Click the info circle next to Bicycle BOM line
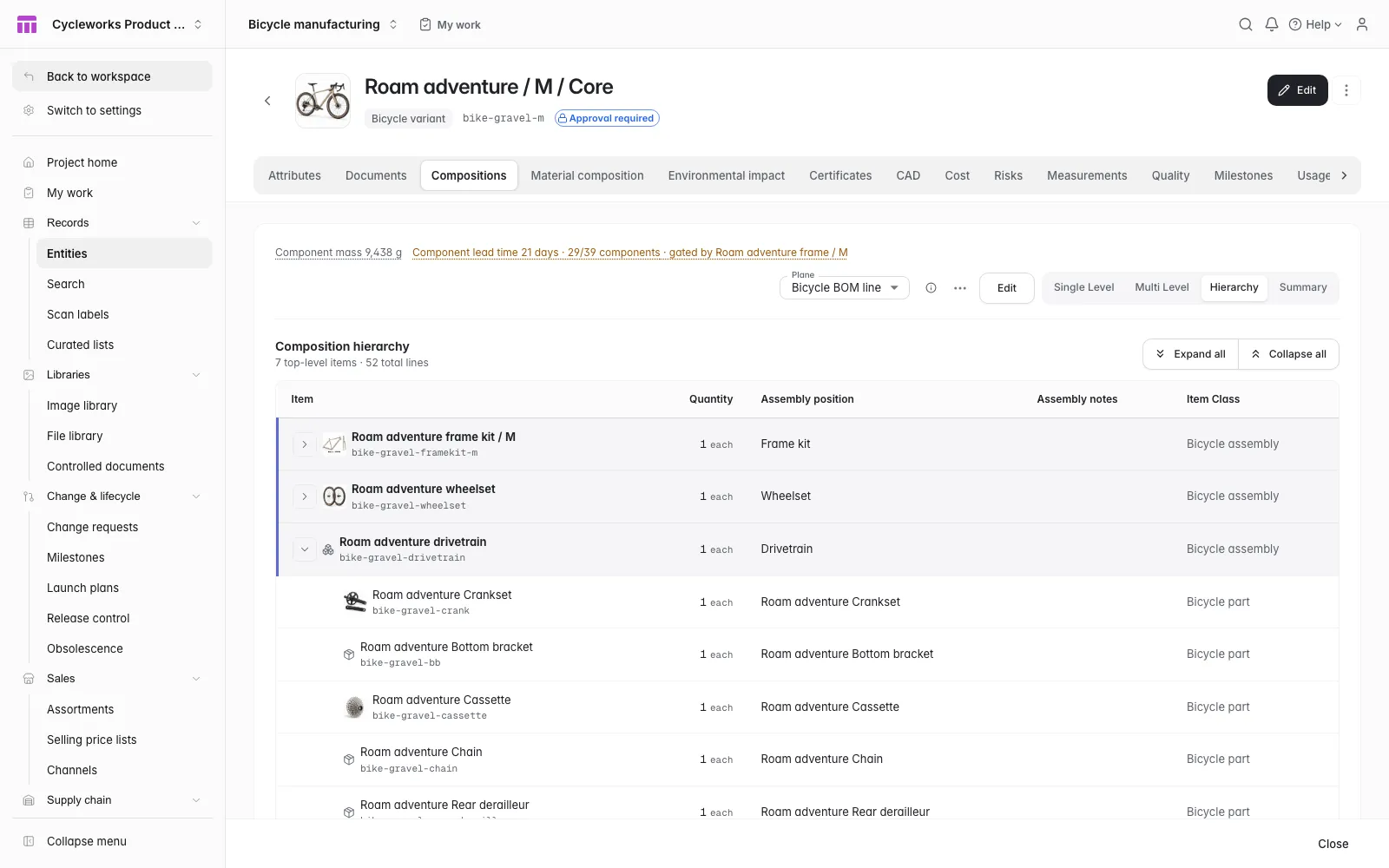The width and height of the screenshot is (1389, 868). [931, 288]
